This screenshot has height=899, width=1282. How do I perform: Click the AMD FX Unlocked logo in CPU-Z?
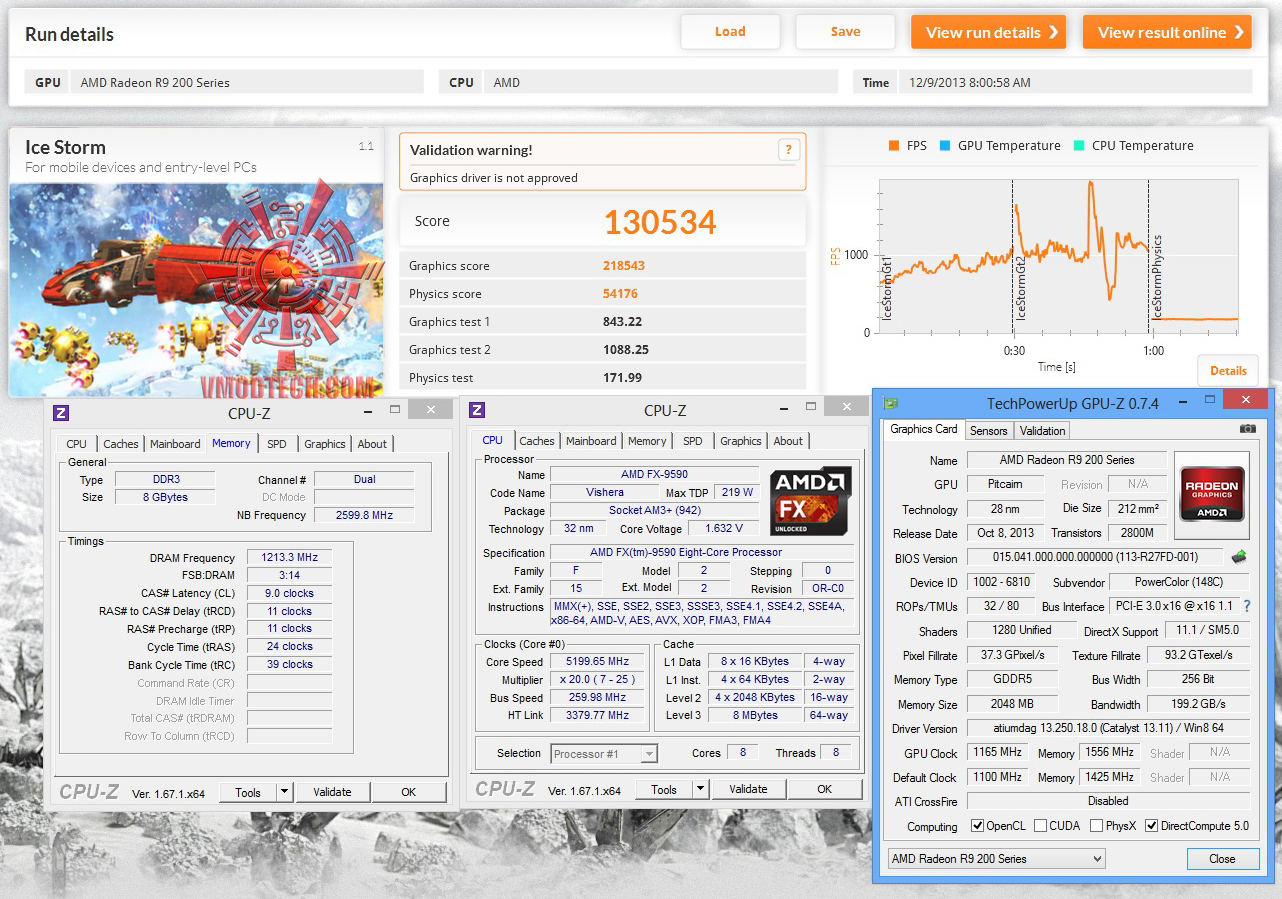(810, 501)
